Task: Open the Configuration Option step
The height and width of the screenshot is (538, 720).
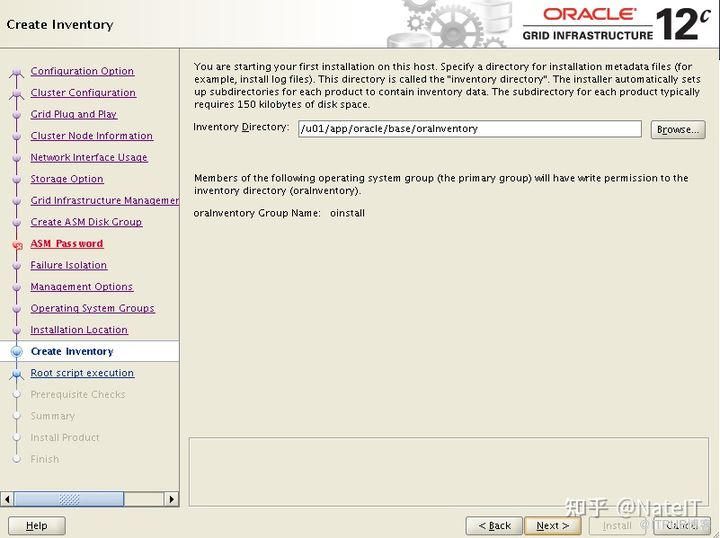Action: tap(82, 71)
